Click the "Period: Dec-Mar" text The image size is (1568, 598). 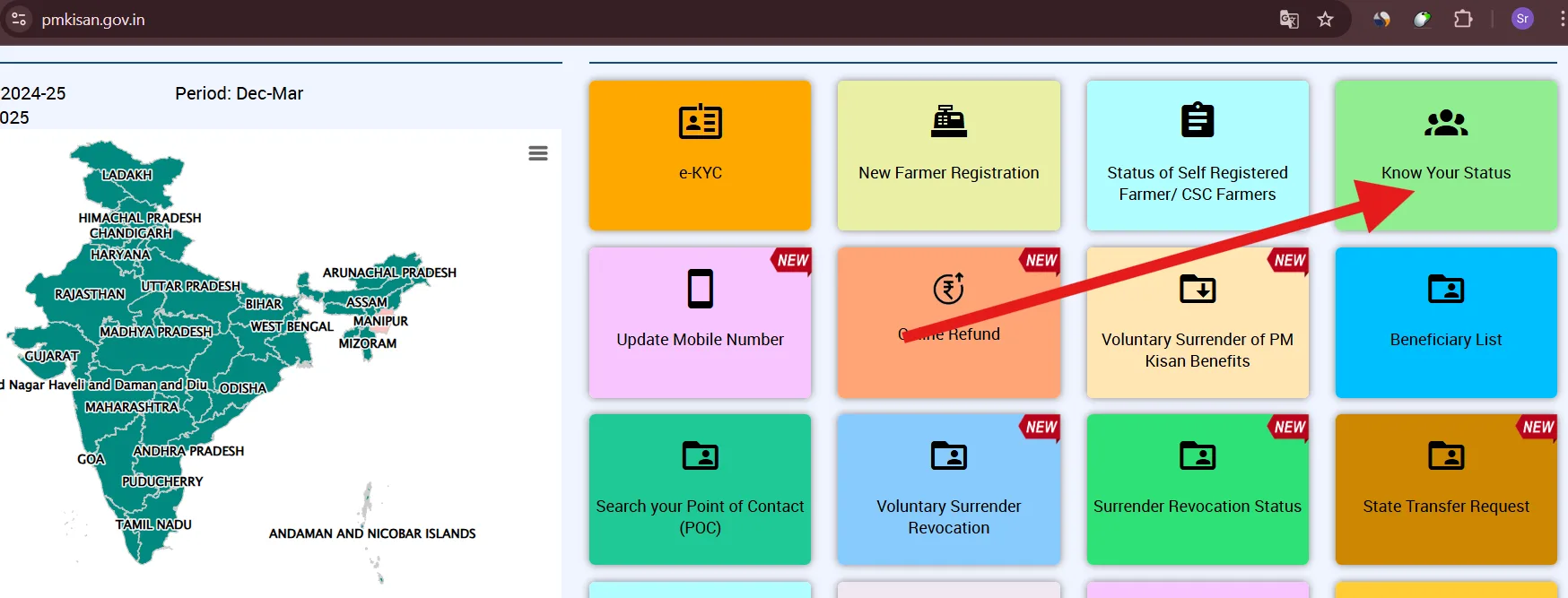tap(240, 93)
